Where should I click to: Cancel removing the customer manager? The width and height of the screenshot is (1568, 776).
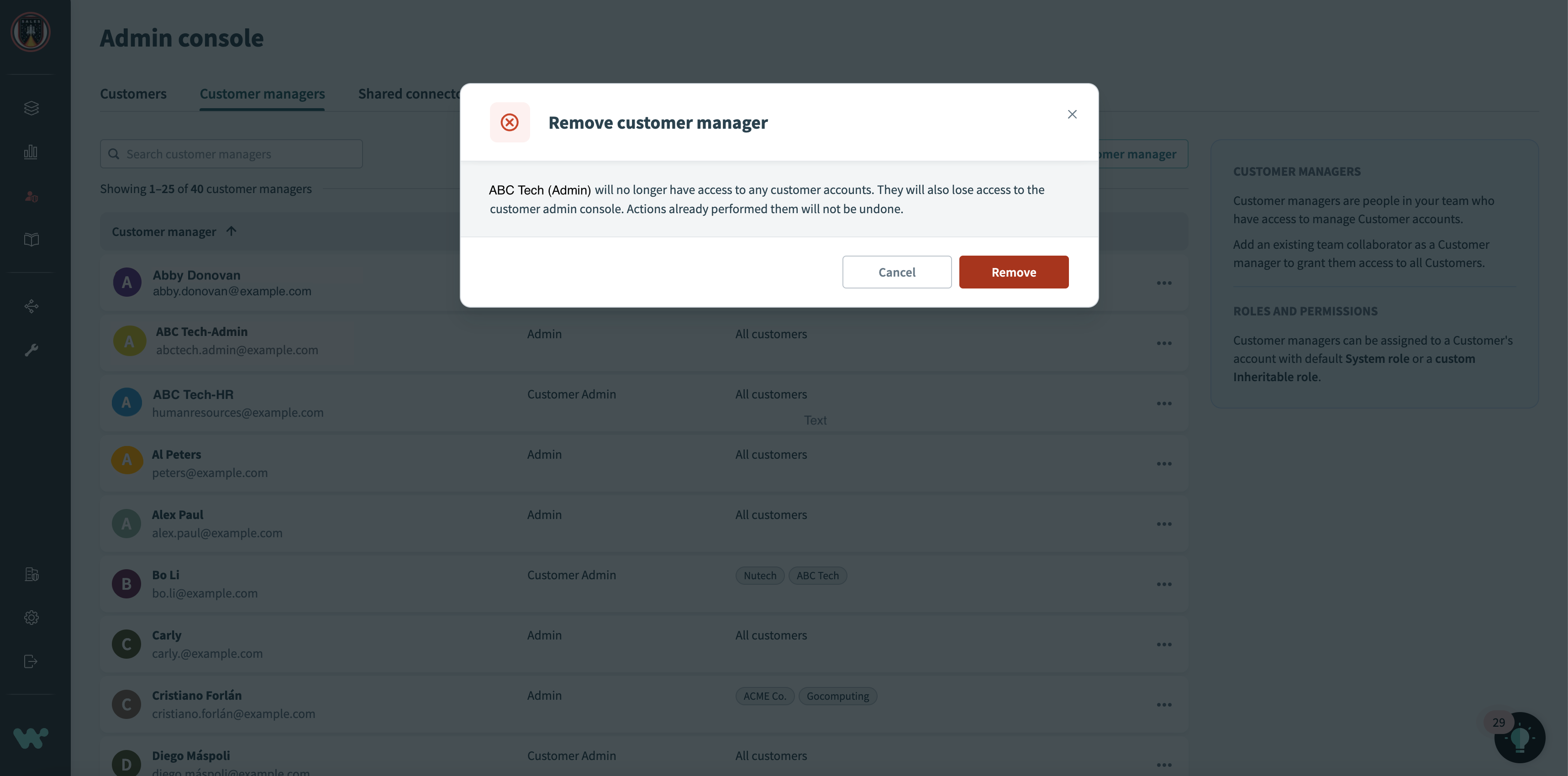point(897,272)
